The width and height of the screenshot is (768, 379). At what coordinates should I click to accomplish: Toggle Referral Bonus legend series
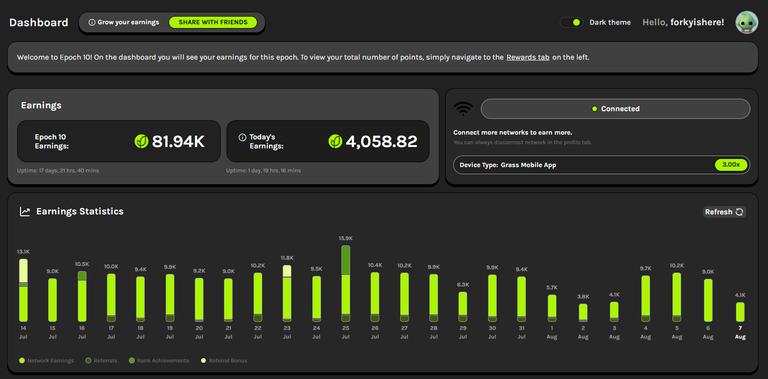point(224,360)
